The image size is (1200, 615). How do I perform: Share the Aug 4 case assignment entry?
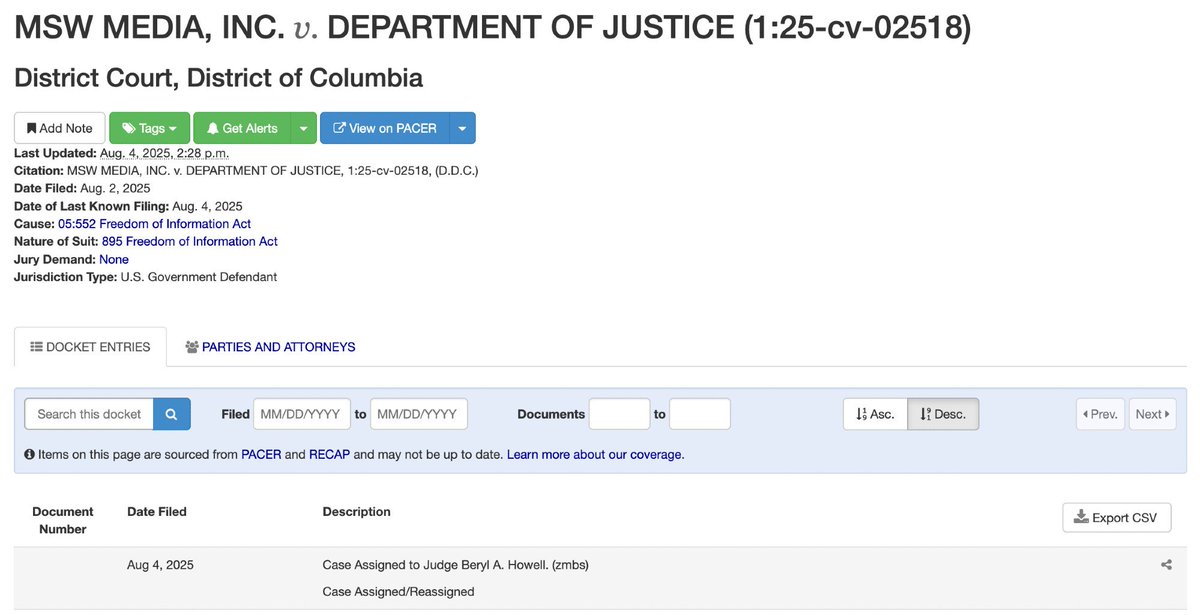(1167, 564)
